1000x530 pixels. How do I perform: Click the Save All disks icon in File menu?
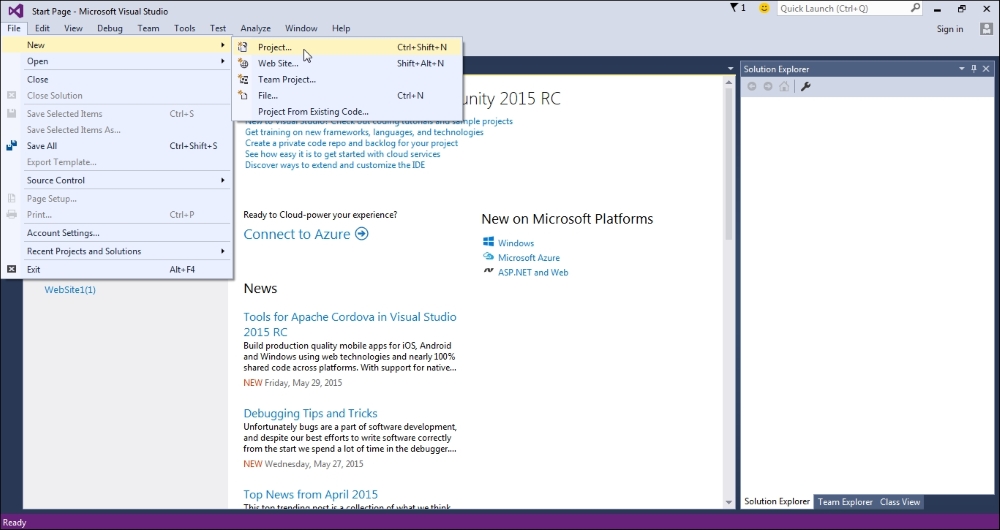[11, 145]
